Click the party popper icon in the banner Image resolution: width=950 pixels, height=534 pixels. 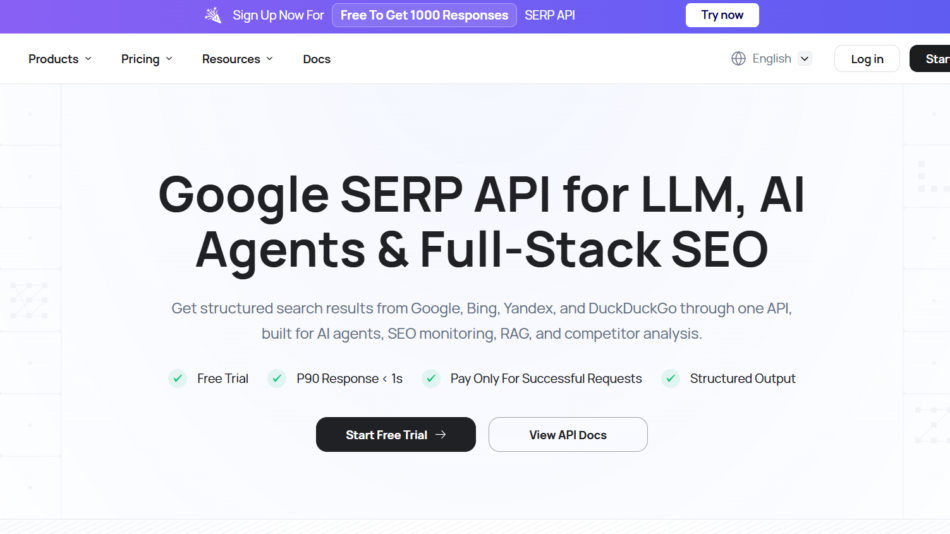click(213, 15)
